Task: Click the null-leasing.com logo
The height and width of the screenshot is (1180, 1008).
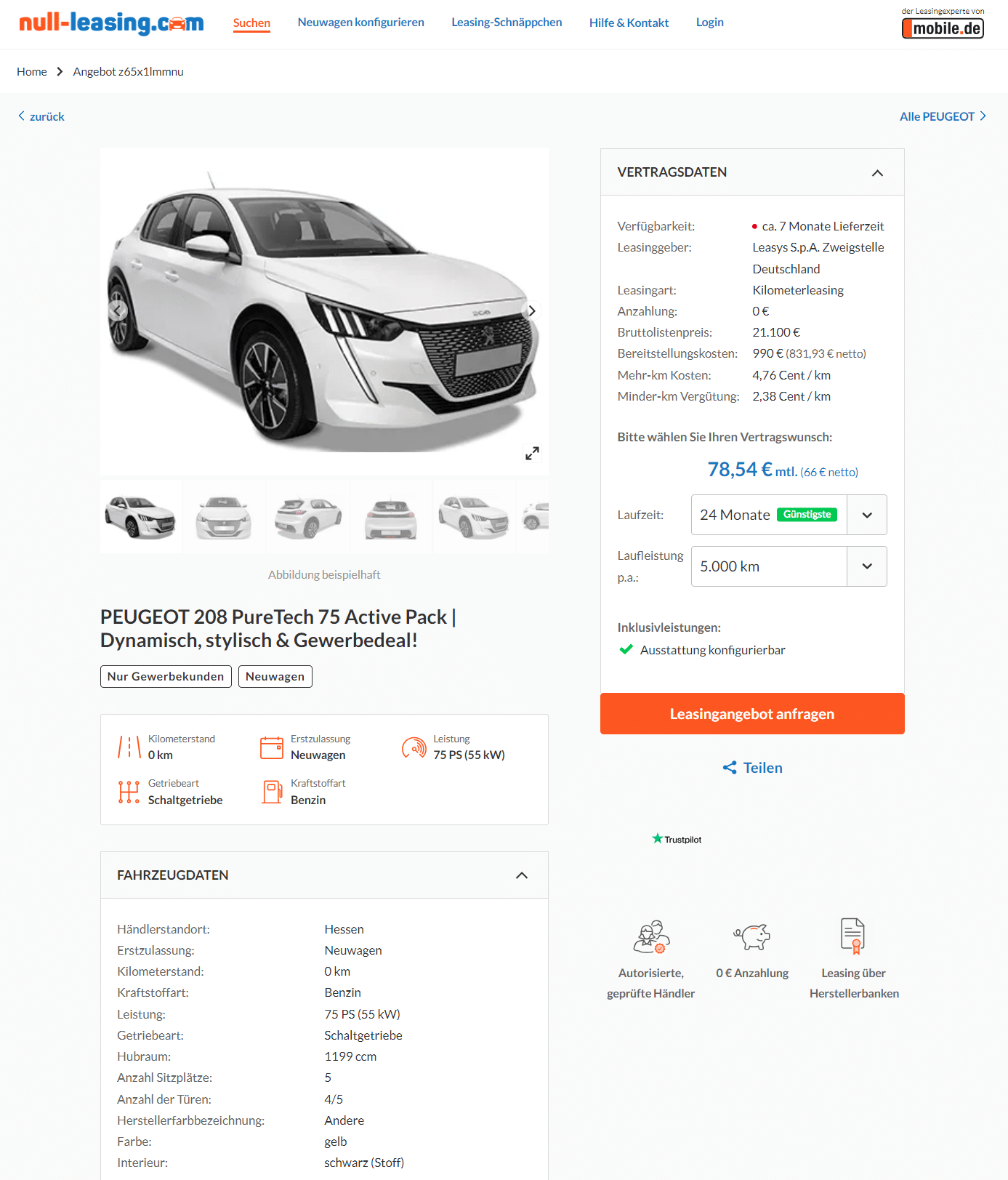Action: point(111,23)
